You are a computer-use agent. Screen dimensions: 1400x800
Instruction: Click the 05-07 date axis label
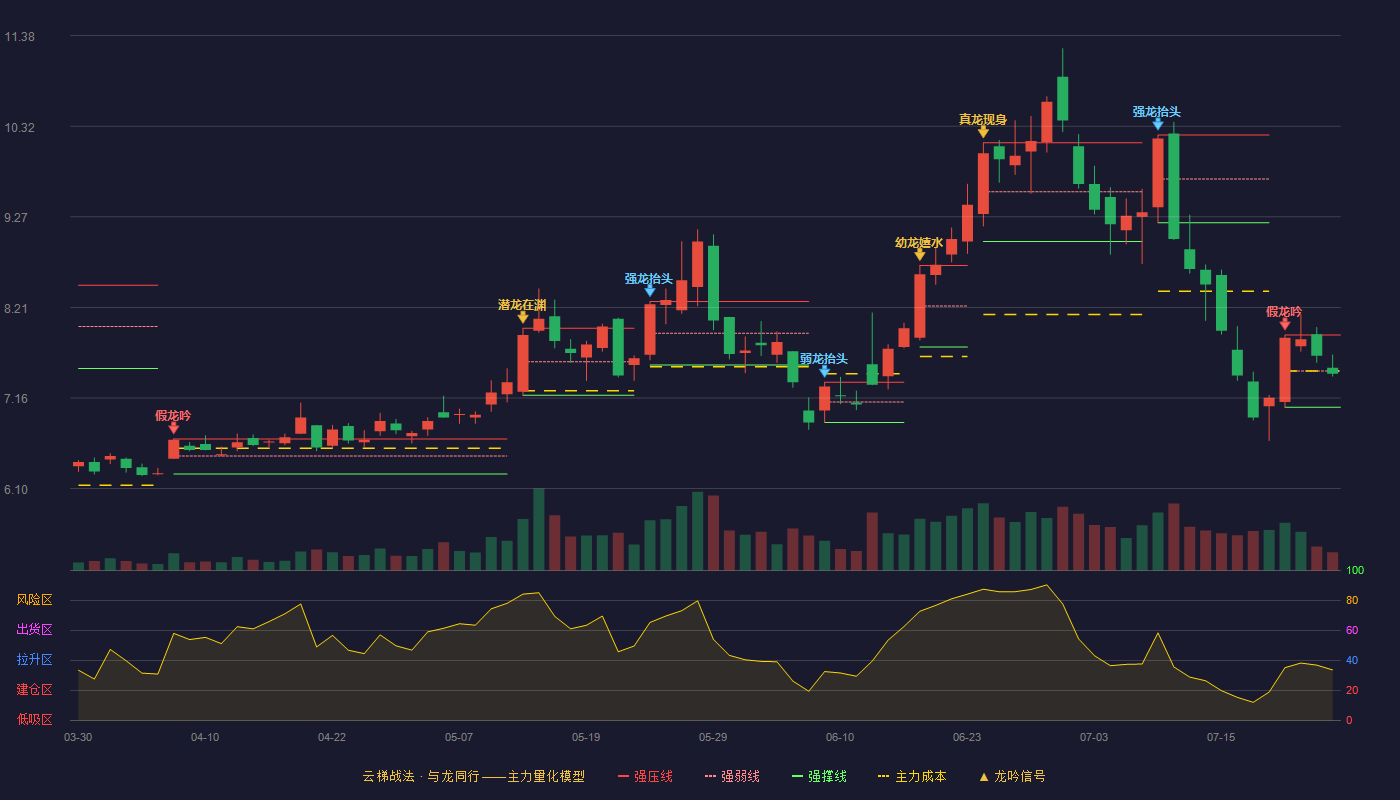pyautogui.click(x=459, y=737)
